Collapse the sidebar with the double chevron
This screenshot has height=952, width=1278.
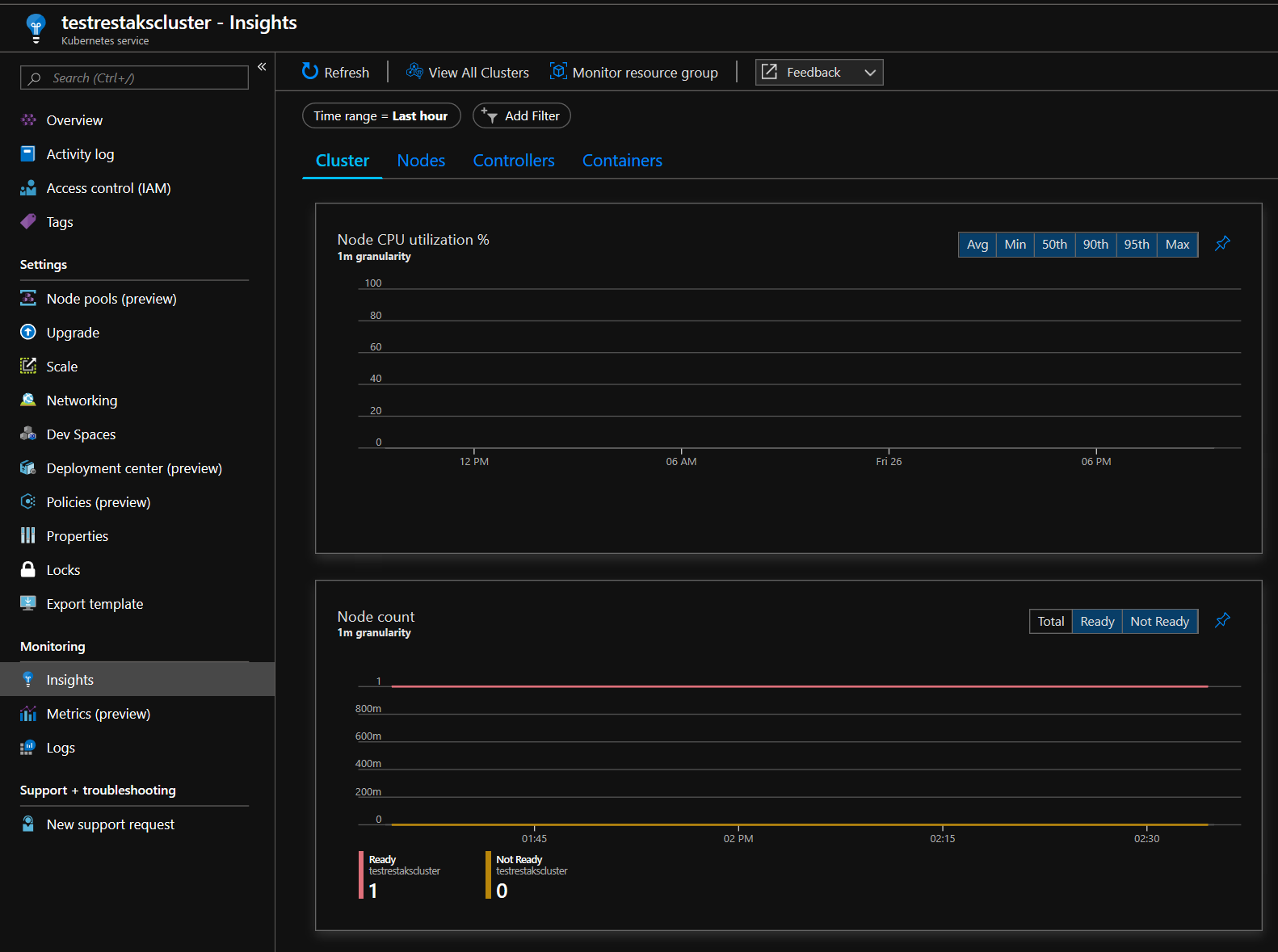coord(262,67)
